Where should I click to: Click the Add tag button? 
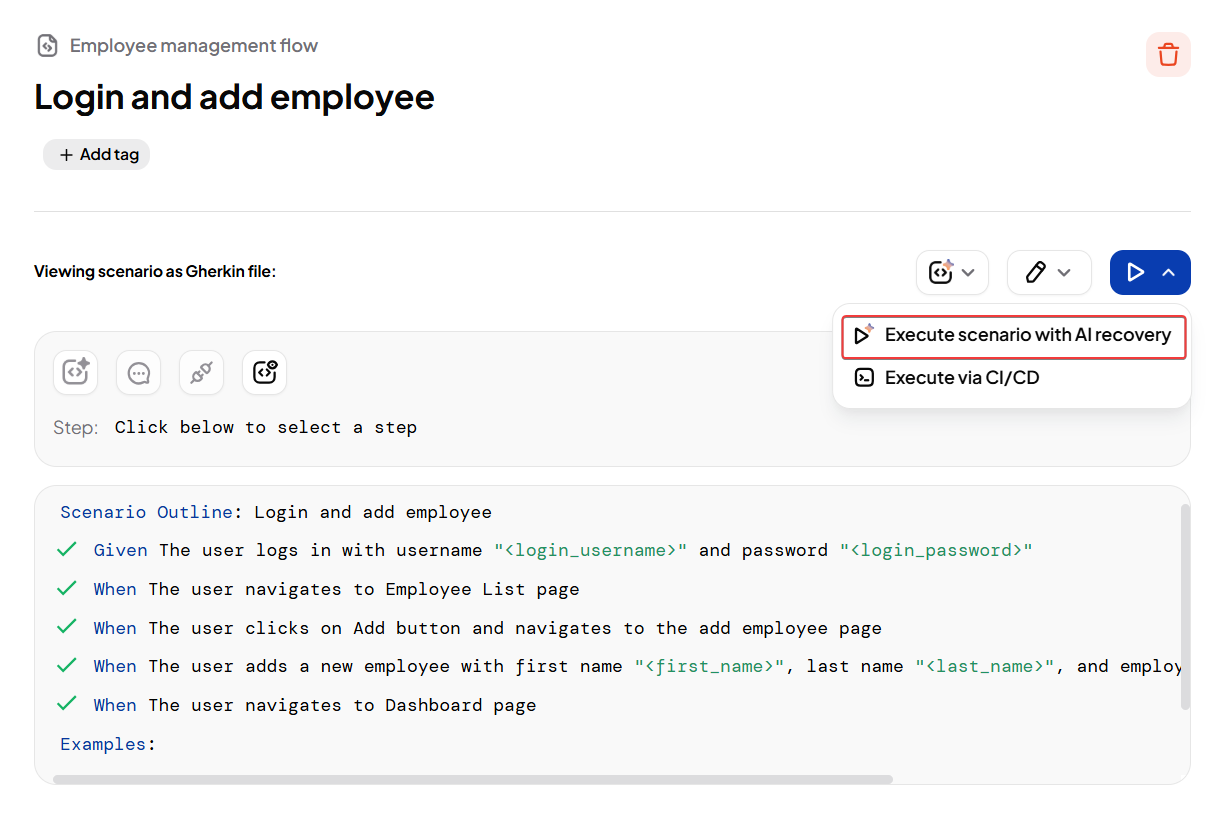[97, 155]
